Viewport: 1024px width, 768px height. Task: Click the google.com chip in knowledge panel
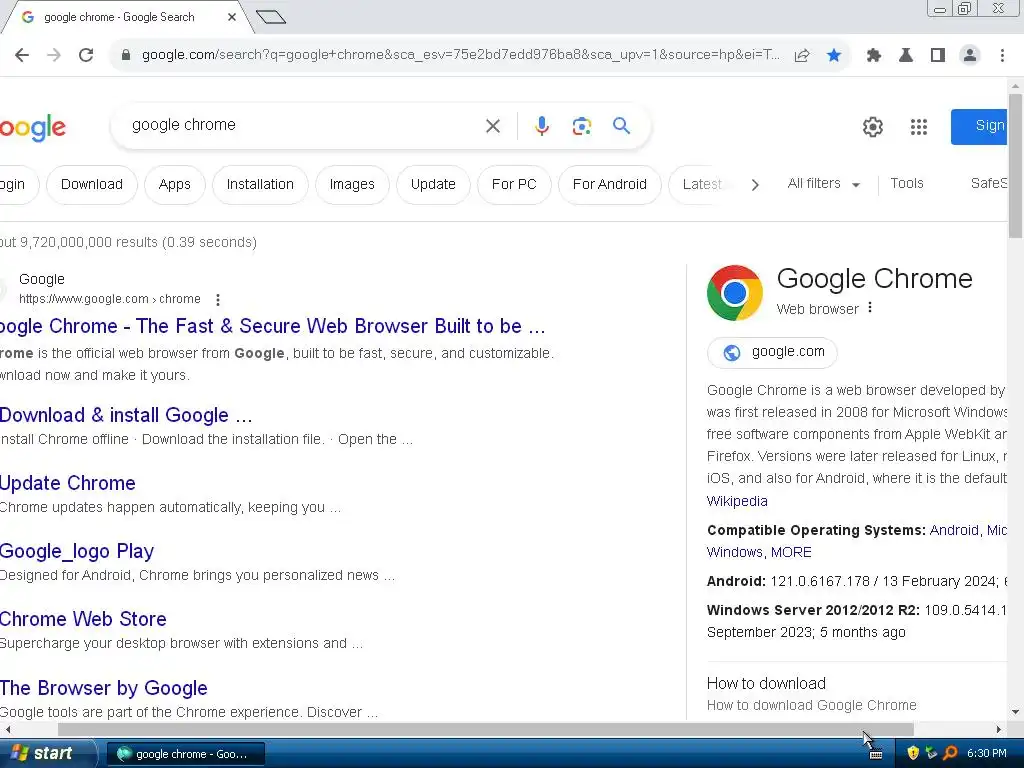773,353
